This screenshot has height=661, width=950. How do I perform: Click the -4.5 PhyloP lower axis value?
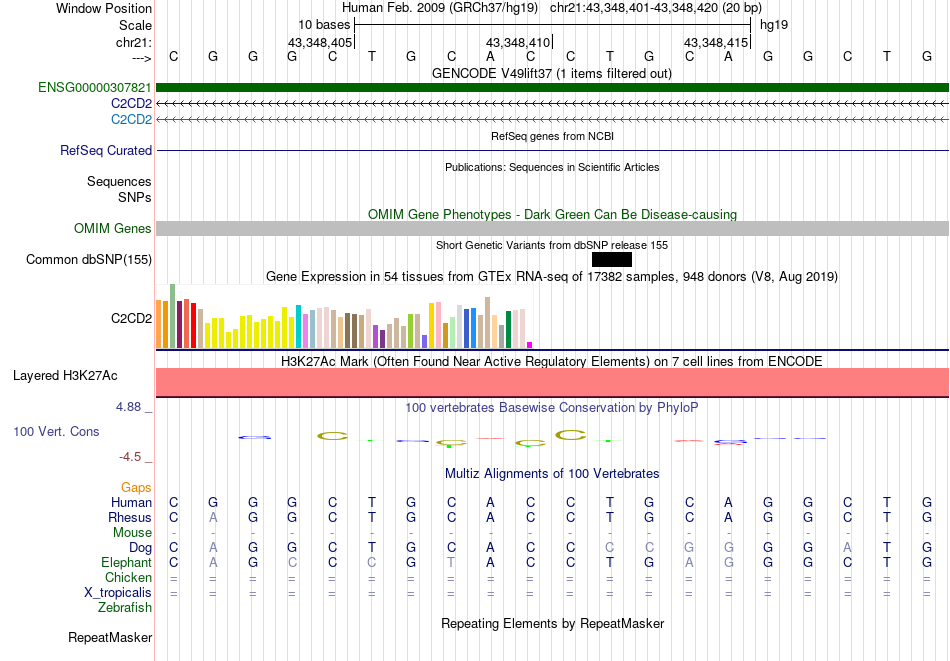coord(130,457)
